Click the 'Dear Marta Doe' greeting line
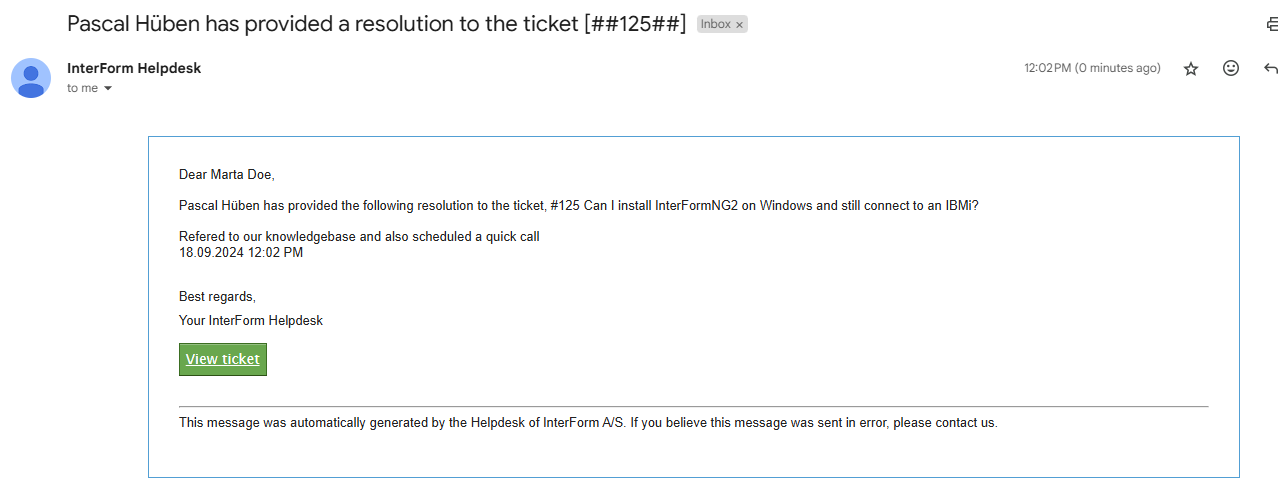 pos(227,174)
